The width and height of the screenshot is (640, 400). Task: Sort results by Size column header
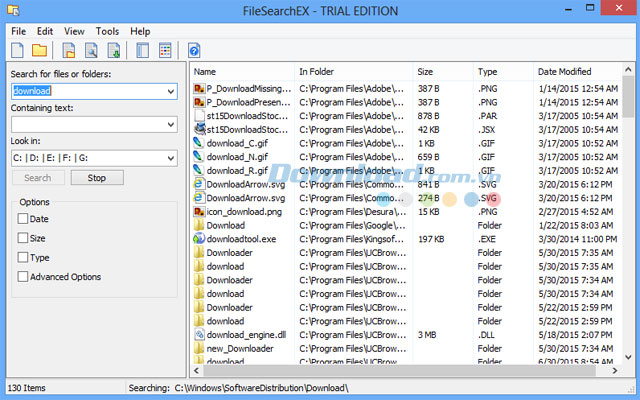[x=443, y=72]
